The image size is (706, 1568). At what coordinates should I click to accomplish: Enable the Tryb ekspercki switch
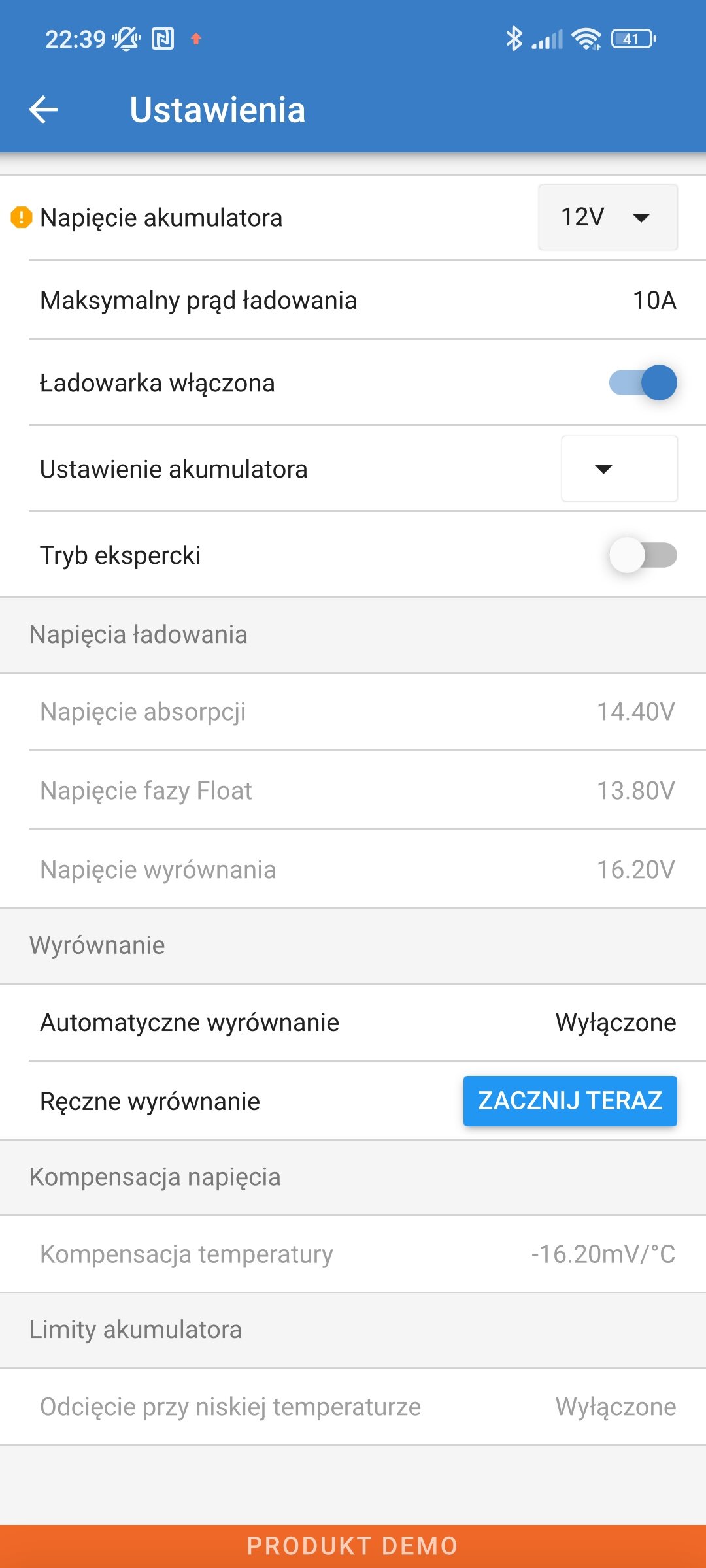[643, 555]
